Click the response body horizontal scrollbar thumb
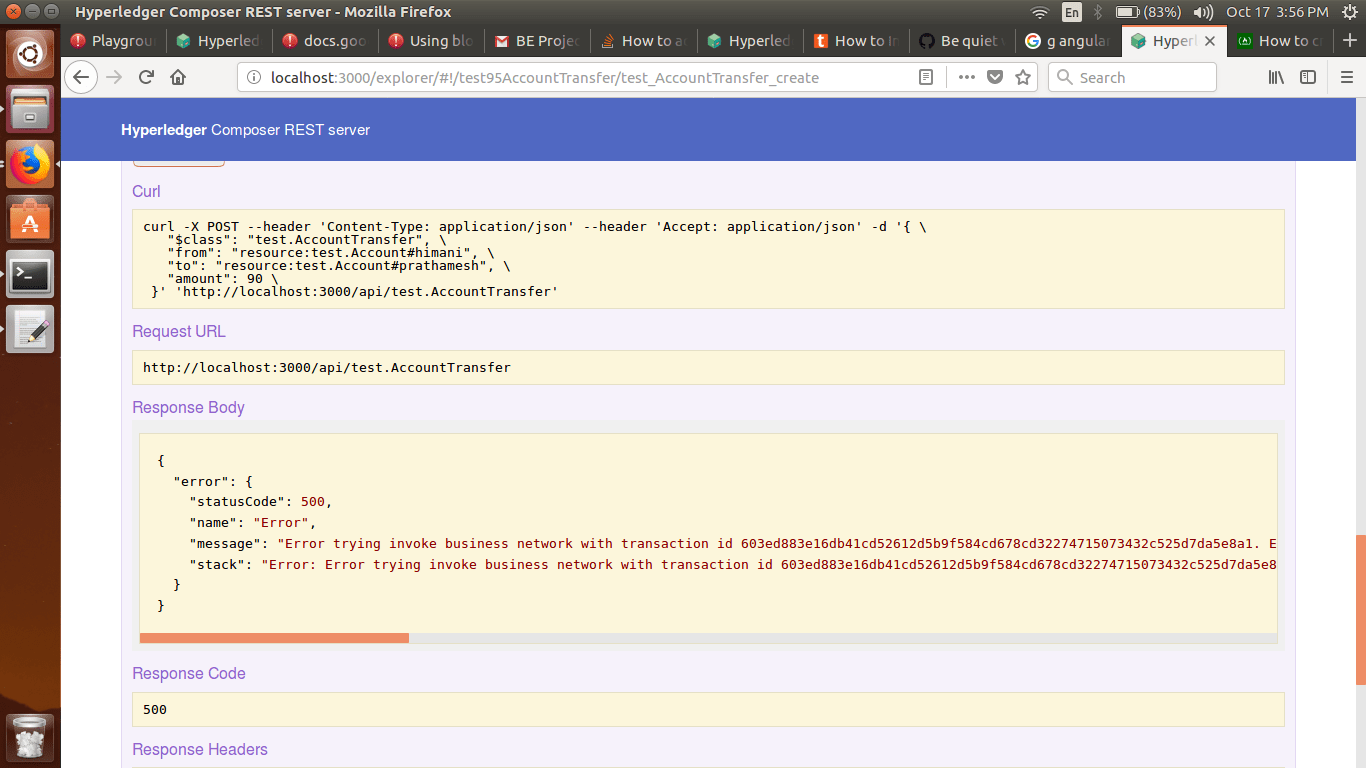The height and width of the screenshot is (768, 1366). click(x=274, y=638)
